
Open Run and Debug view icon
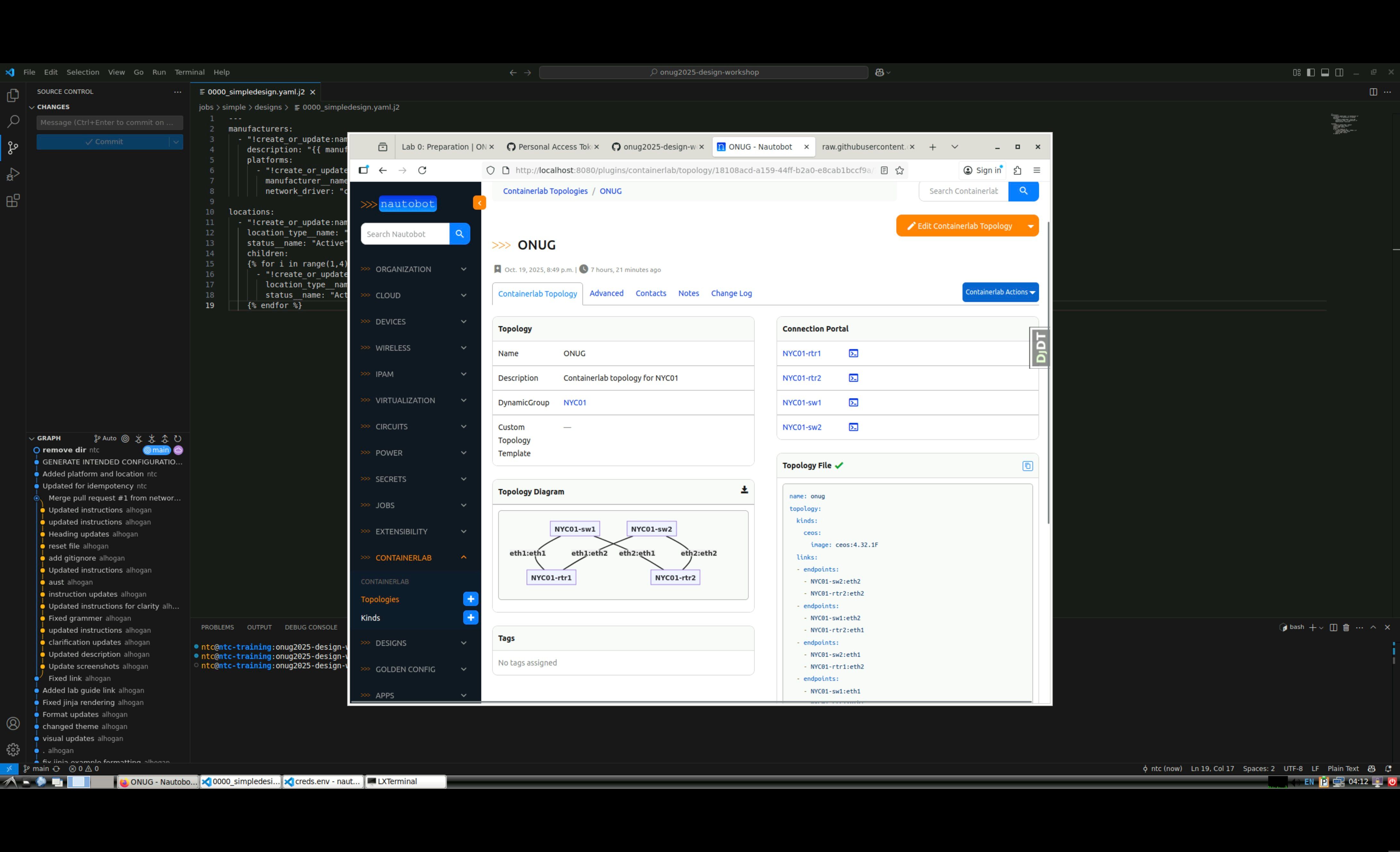13,175
